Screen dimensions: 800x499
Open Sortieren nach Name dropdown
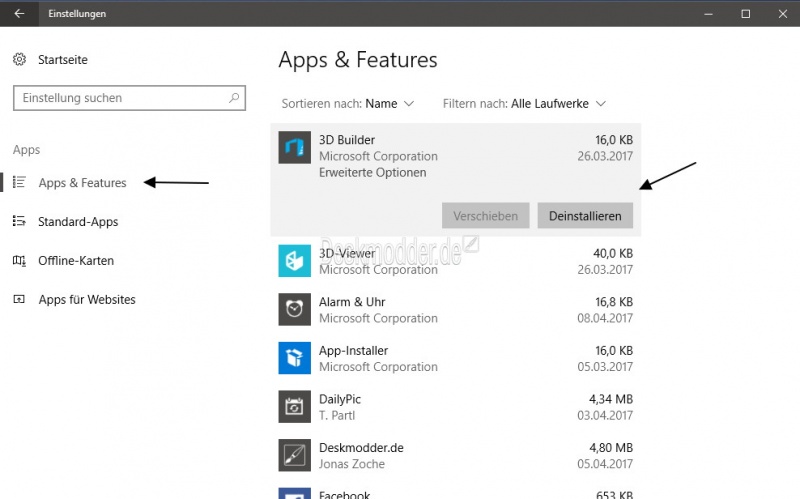point(348,104)
